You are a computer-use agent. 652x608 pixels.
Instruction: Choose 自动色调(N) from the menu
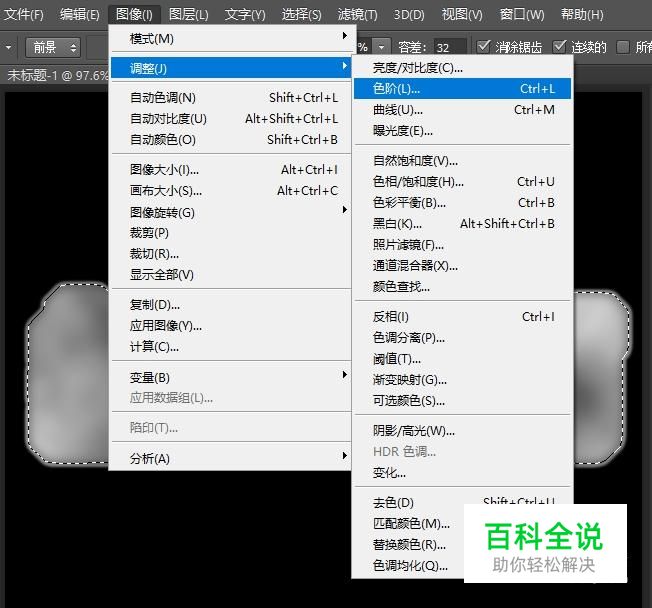point(231,98)
